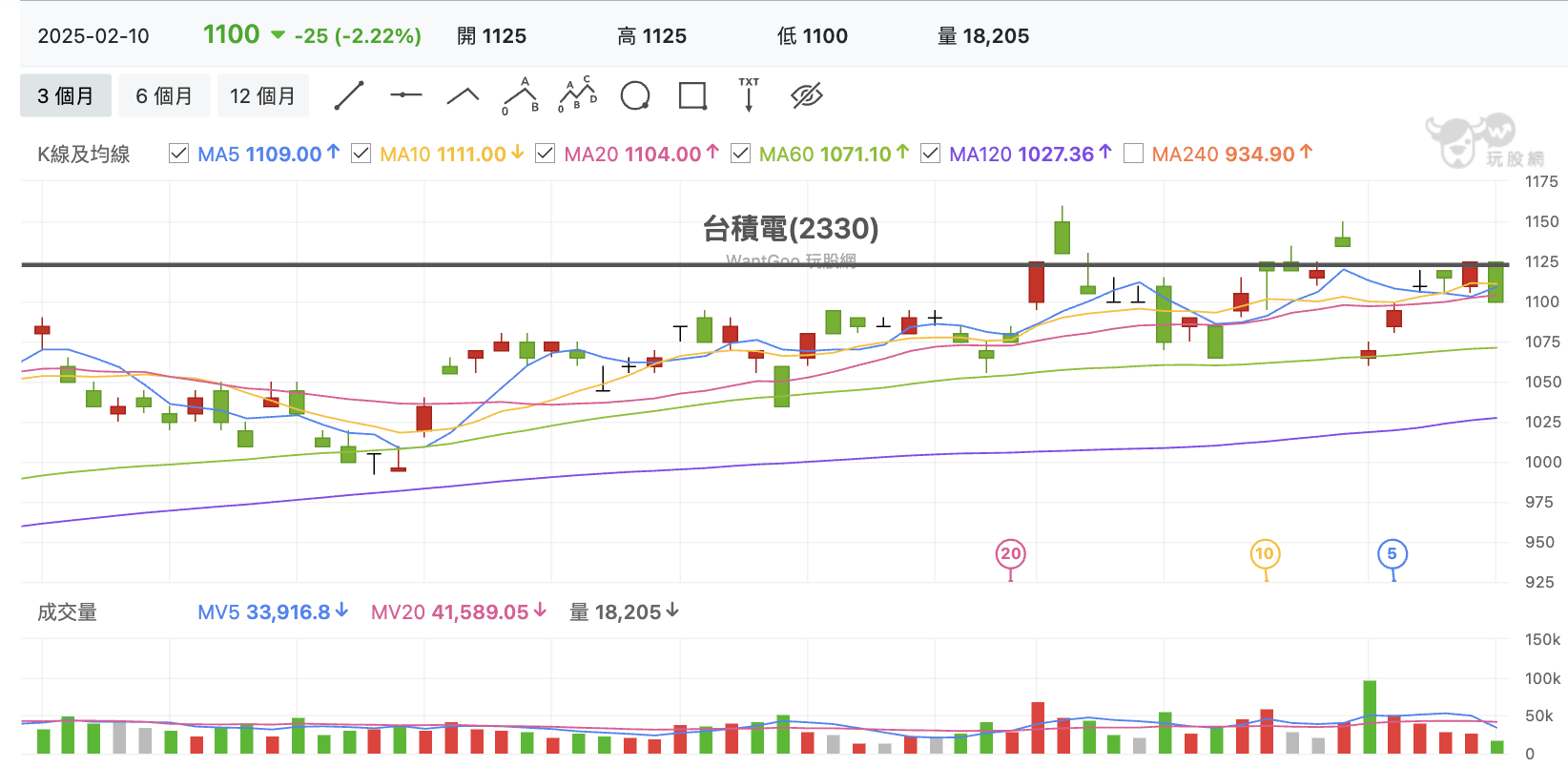
Task: Click the price change -25 (-2.22%)
Action: coord(358,36)
